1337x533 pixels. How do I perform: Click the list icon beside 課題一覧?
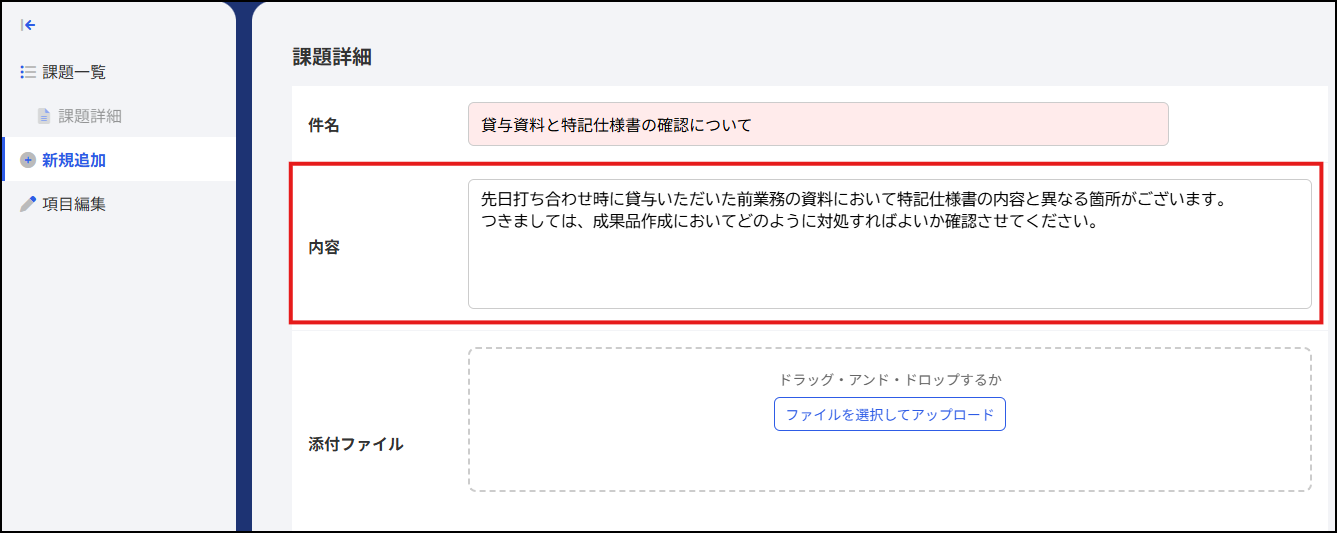click(28, 72)
